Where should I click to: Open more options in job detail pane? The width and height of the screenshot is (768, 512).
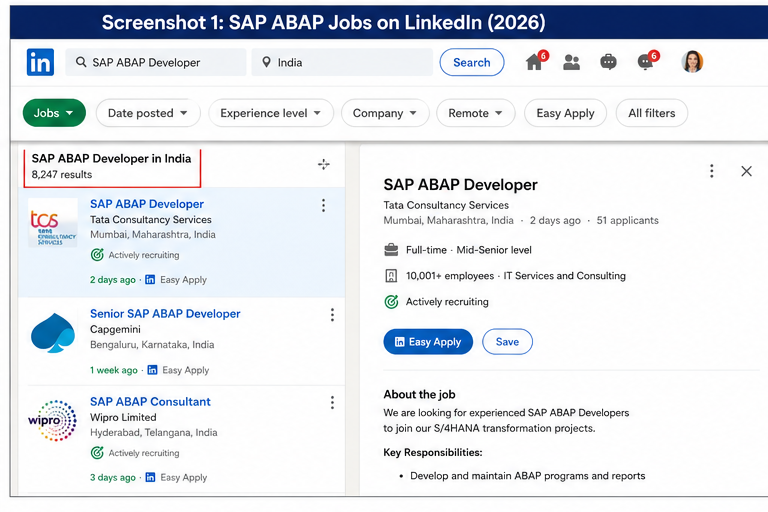tap(712, 171)
